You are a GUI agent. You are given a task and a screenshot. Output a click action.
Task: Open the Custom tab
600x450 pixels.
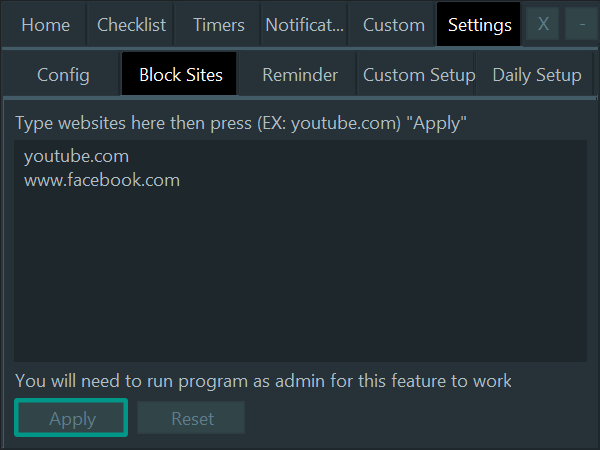[393, 25]
